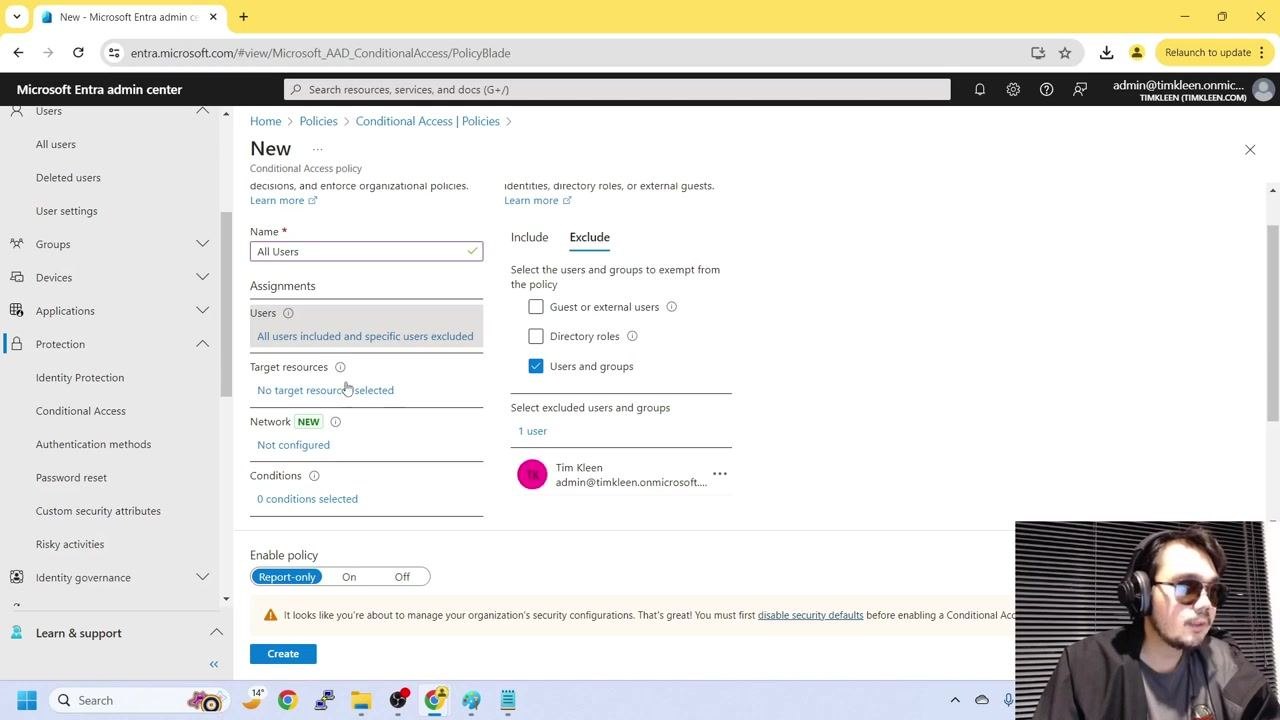Collapse the Users sidebar section

pyautogui.click(x=202, y=111)
